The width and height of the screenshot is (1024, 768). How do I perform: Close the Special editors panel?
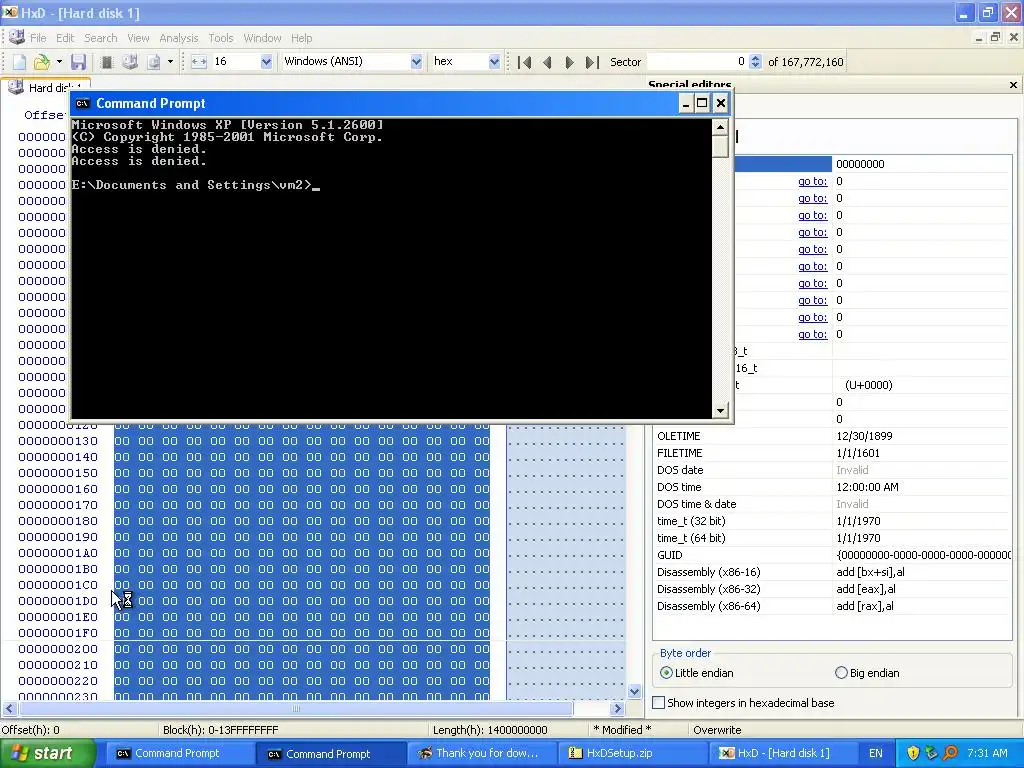(1013, 85)
